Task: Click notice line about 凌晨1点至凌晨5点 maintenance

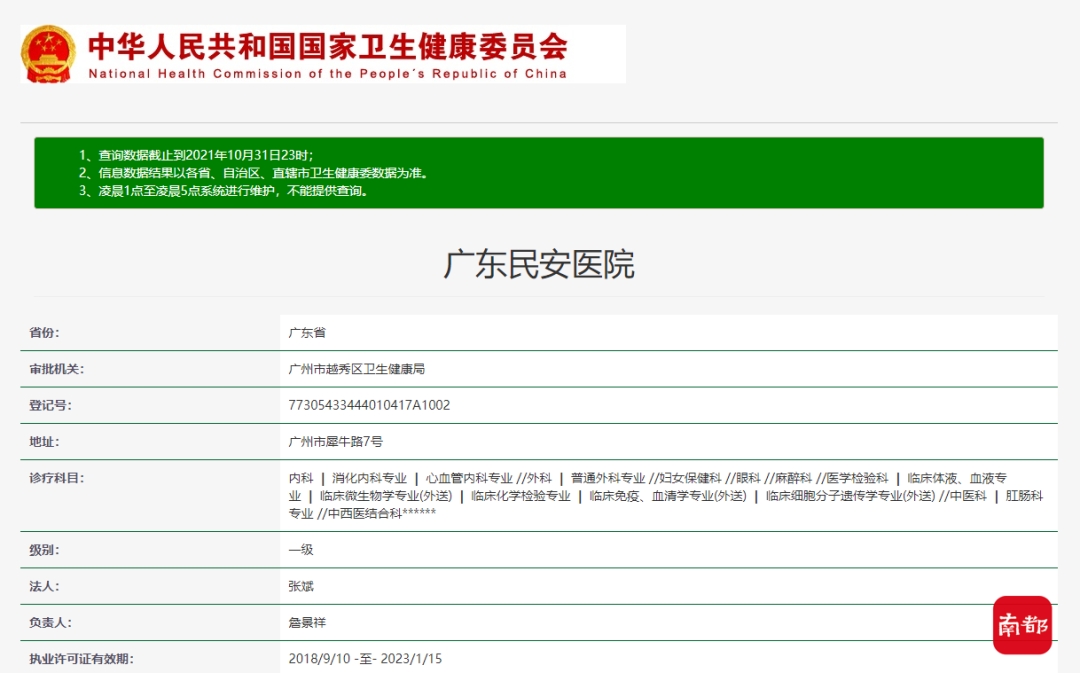Action: pyautogui.click(x=224, y=191)
